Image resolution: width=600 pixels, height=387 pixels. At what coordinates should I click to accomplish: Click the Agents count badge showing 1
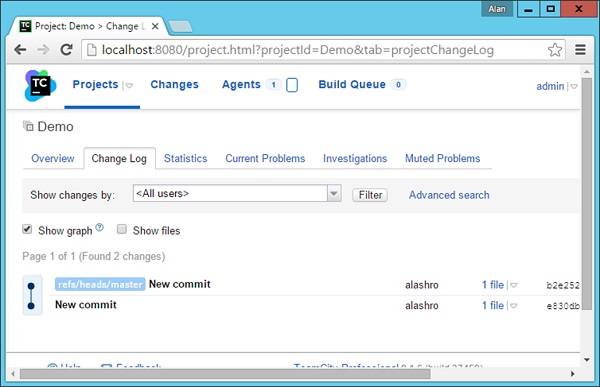(x=274, y=85)
